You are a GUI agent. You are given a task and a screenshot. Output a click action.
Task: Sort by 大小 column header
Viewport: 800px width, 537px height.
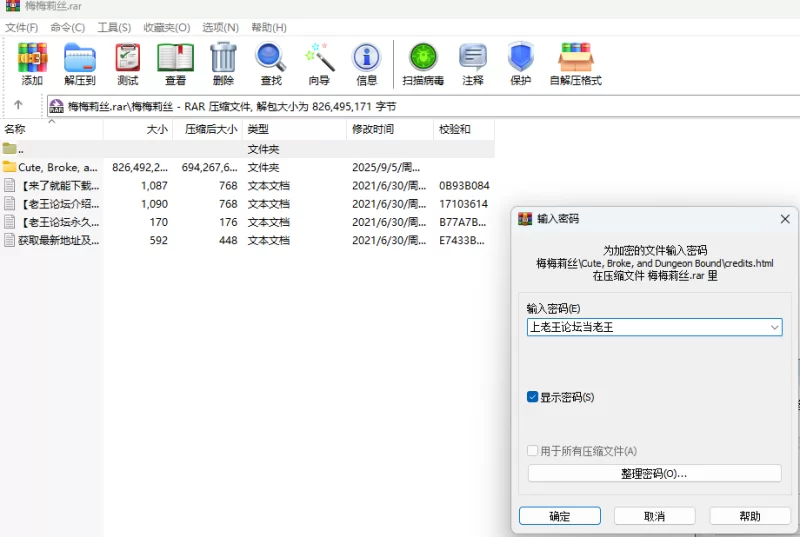click(138, 130)
